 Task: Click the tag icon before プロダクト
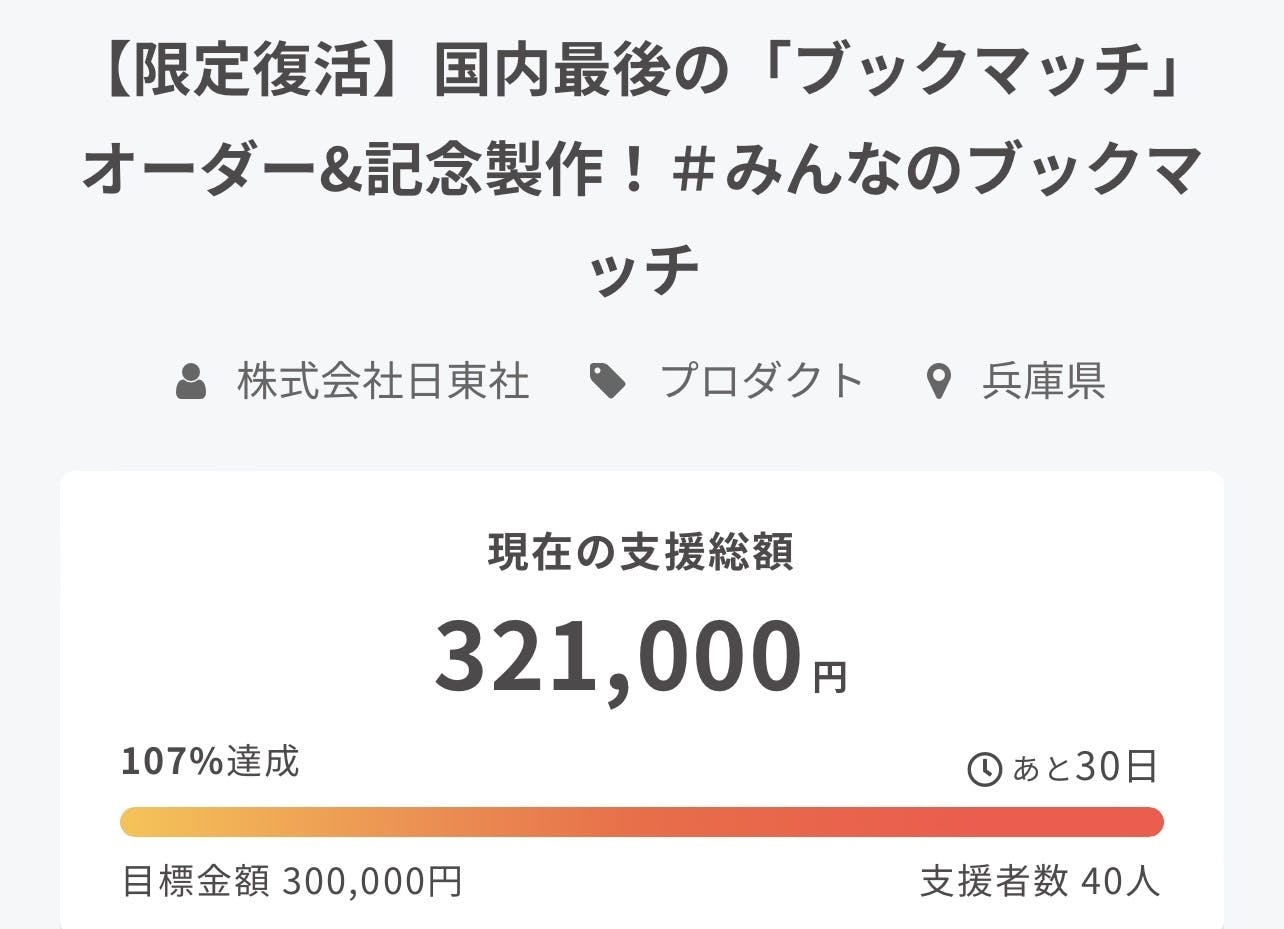608,382
